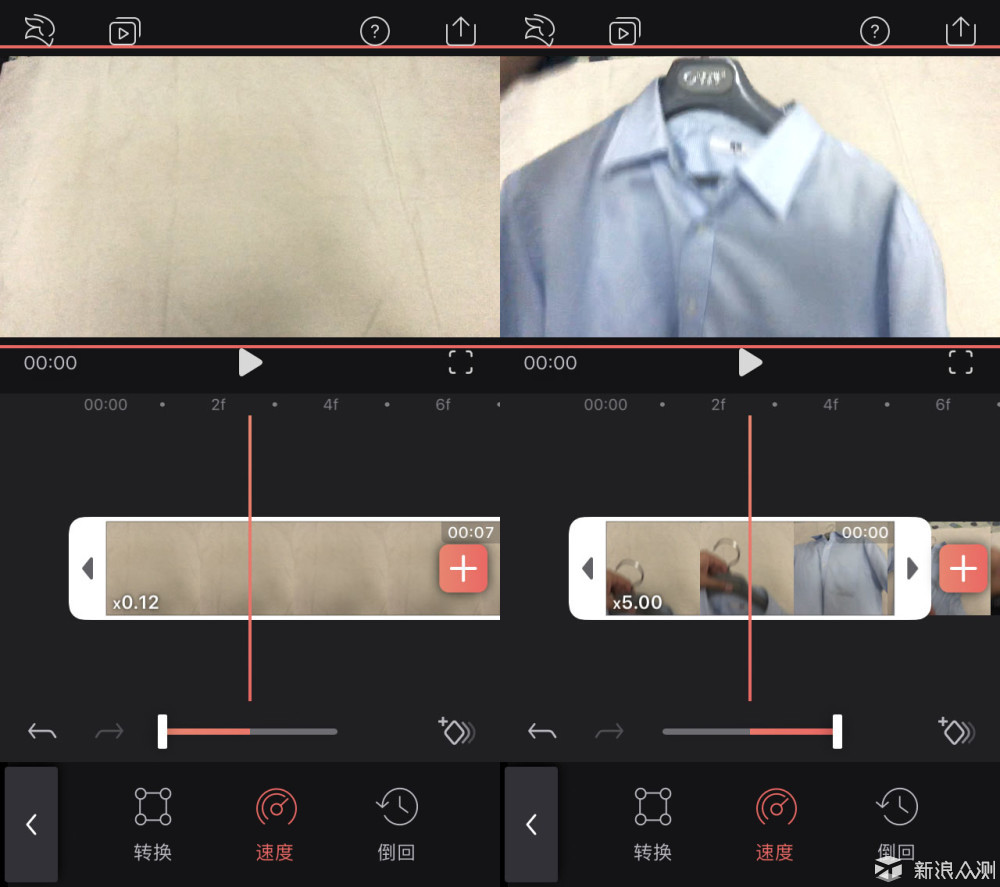Screen dimensions: 1000x887
Task: Click the speed slider handle set to x5.00
Action: point(837,731)
